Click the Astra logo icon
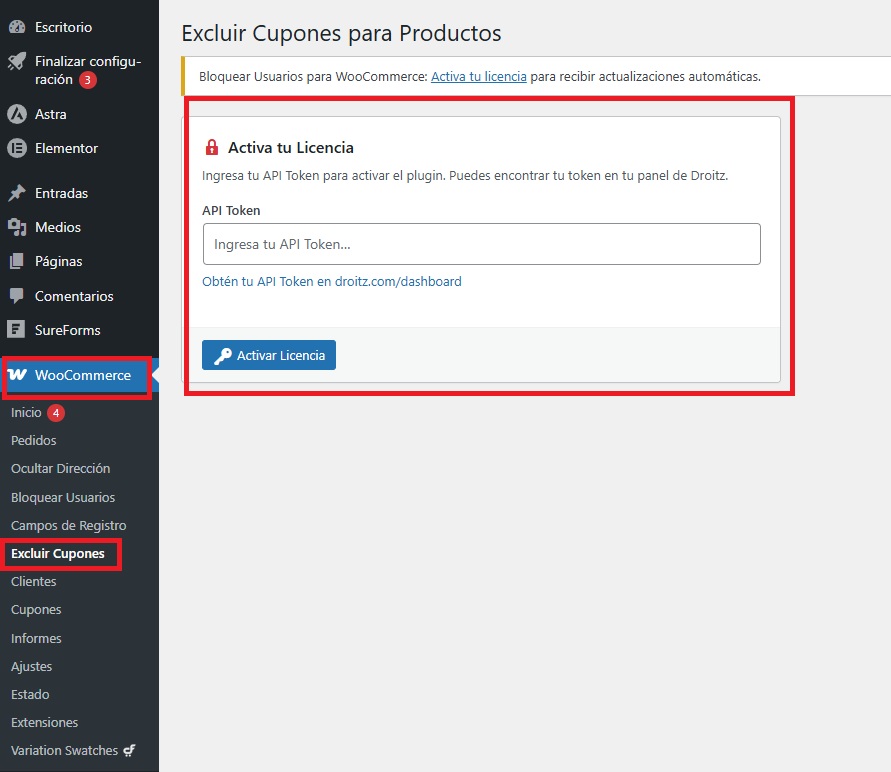 pos(16,114)
